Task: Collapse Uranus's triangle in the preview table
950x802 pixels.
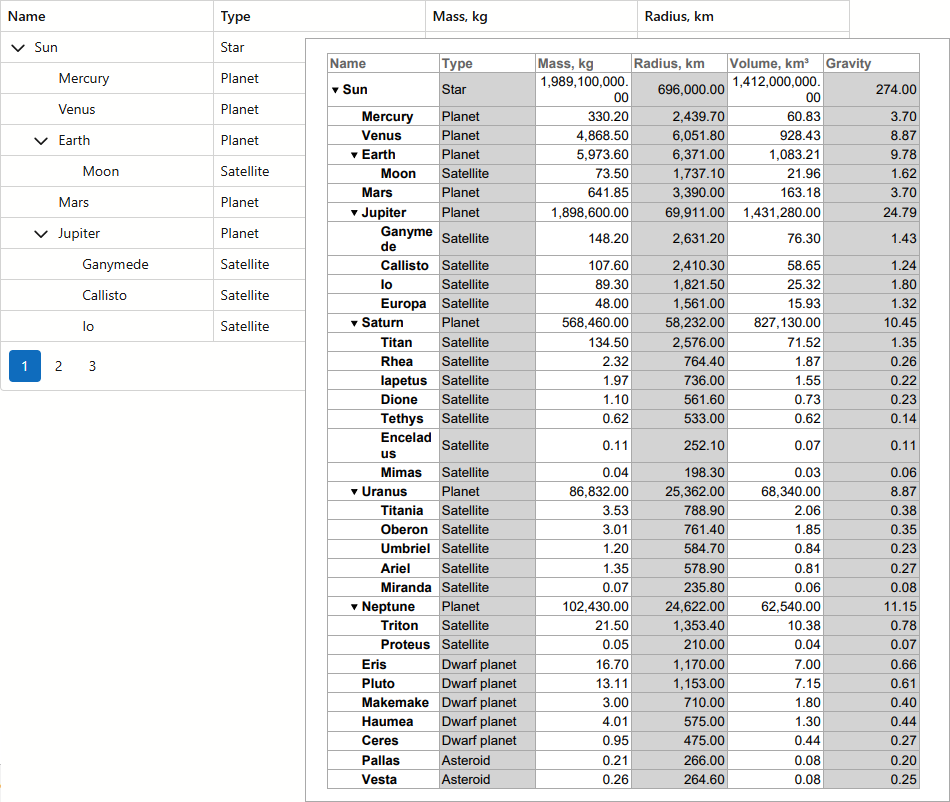Action: (x=354, y=492)
